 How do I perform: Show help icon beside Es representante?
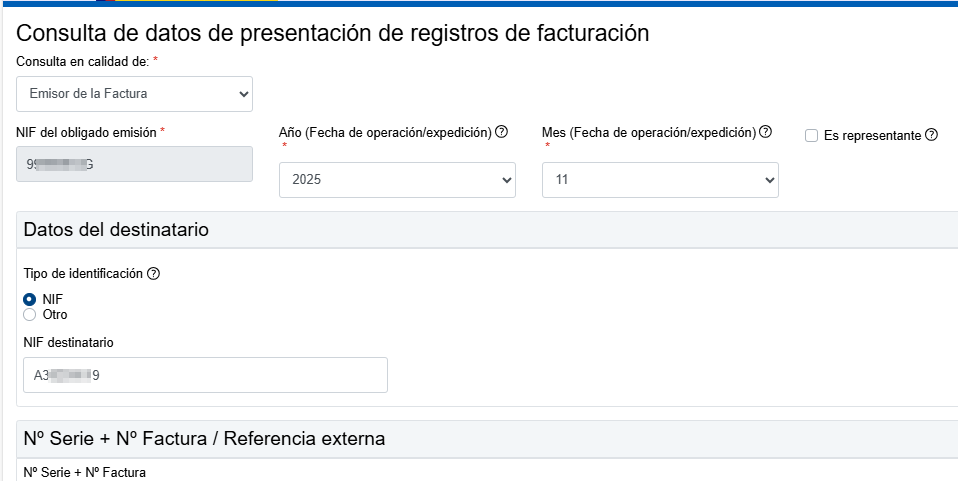tap(931, 135)
